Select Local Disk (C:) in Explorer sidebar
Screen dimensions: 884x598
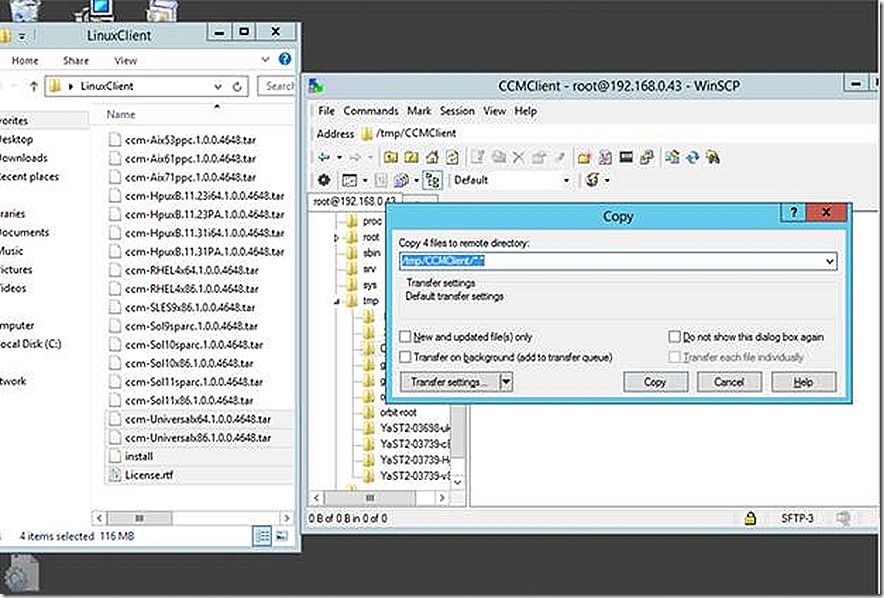pos(30,344)
